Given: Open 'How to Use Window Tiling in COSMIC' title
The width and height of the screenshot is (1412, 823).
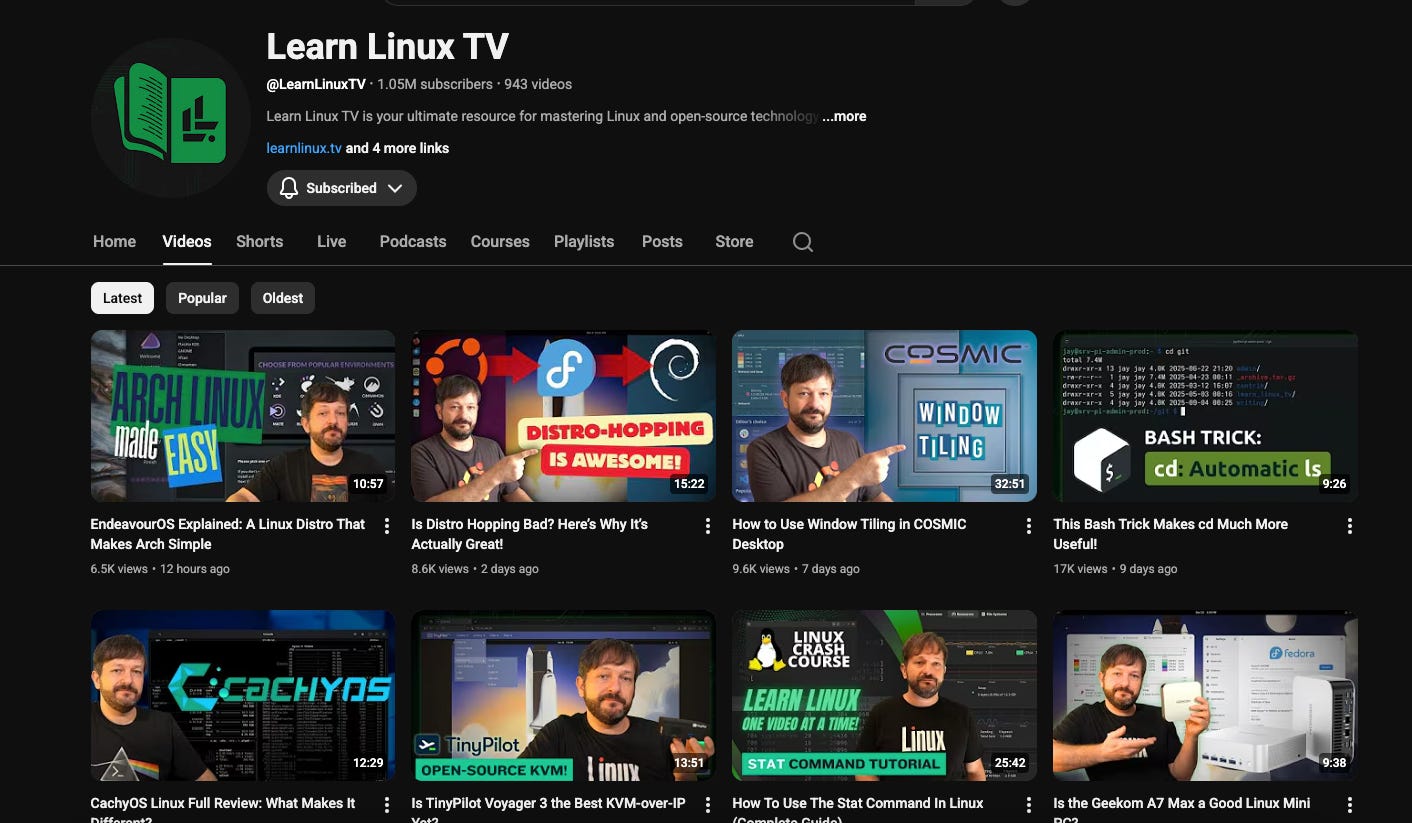Looking at the screenshot, I should tap(849, 534).
